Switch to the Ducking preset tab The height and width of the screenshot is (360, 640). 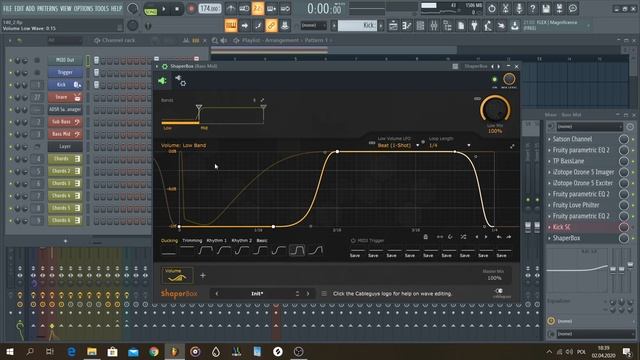[169, 240]
